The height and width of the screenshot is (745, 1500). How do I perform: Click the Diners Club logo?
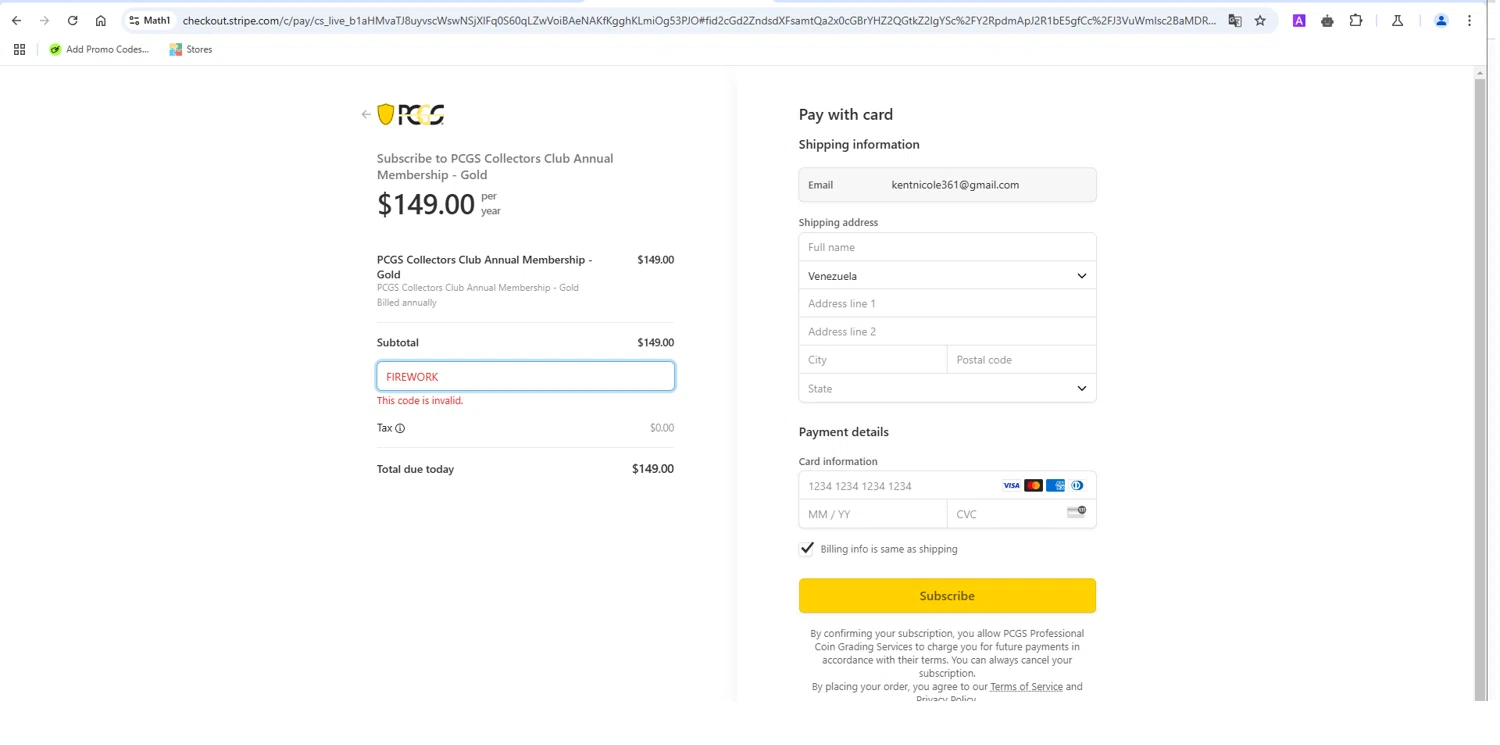click(x=1077, y=486)
